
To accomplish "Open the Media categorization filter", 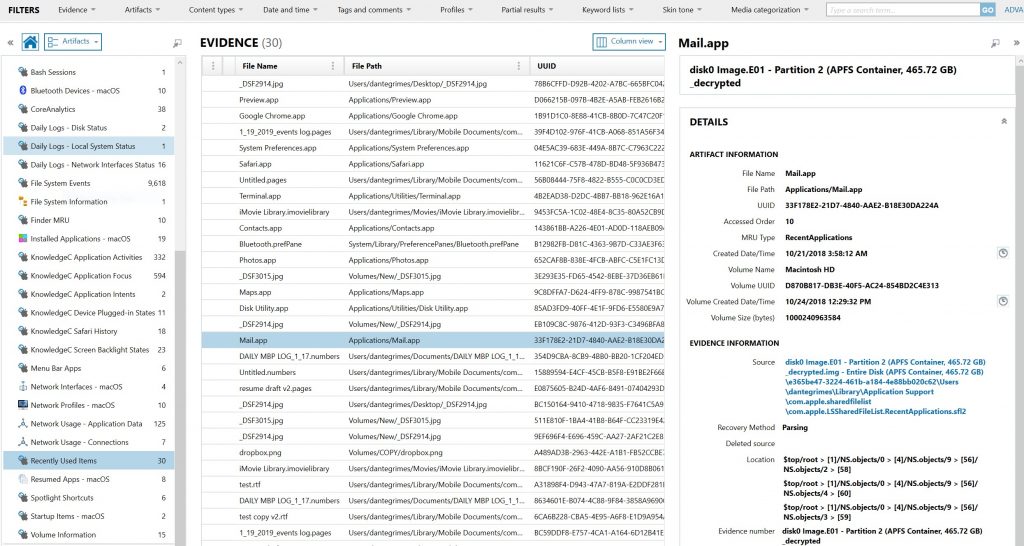I will coord(769,10).
